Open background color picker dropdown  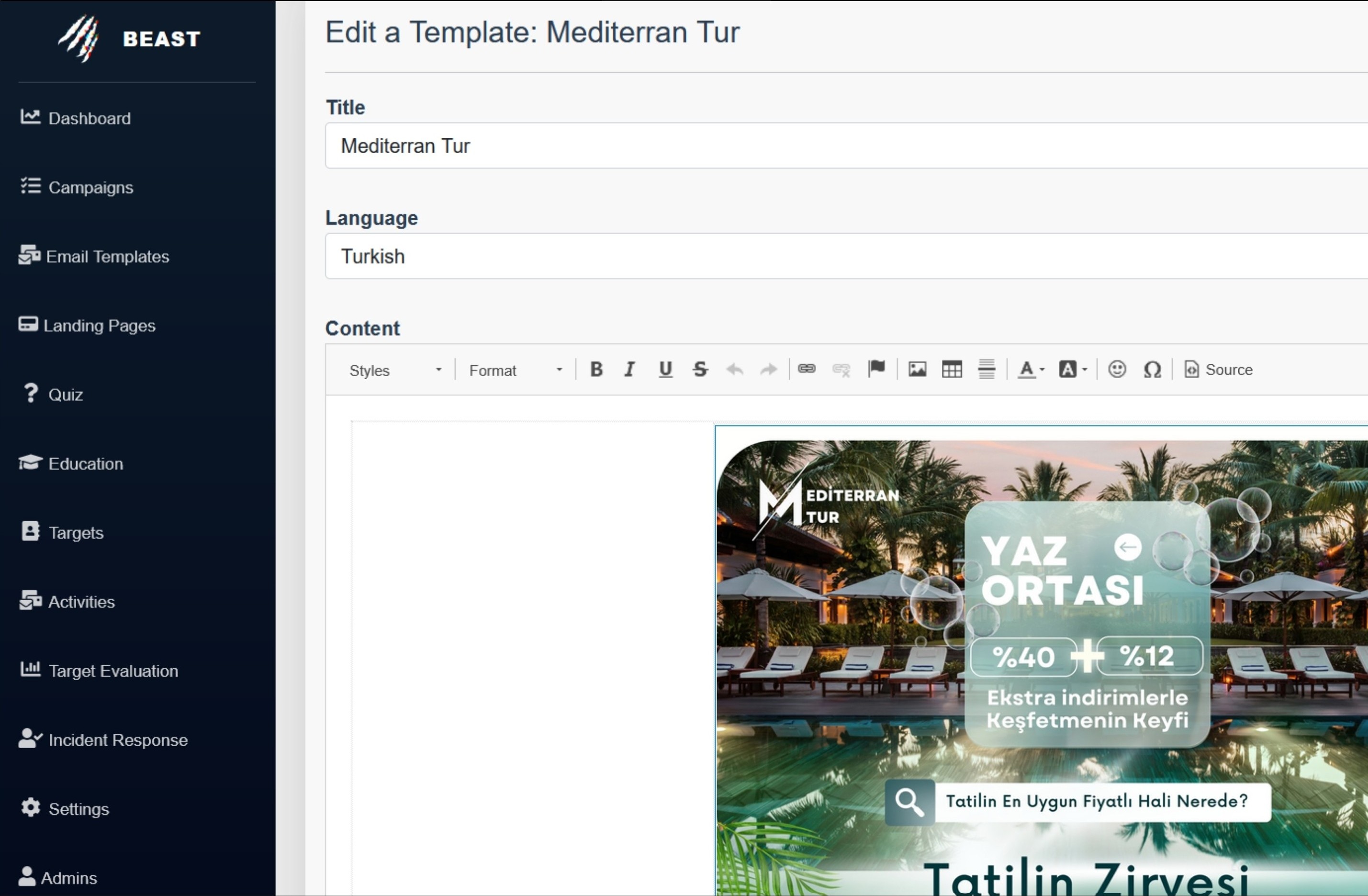tap(1073, 370)
